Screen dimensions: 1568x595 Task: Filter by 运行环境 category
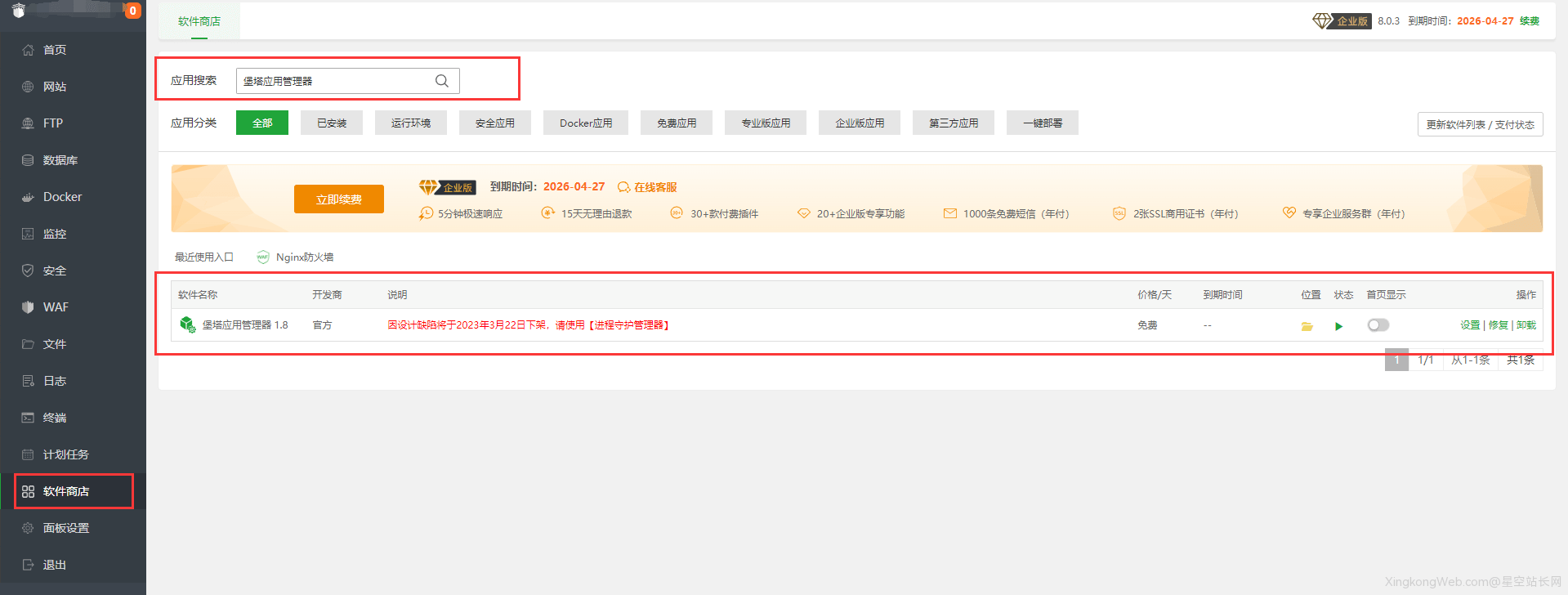(x=411, y=123)
